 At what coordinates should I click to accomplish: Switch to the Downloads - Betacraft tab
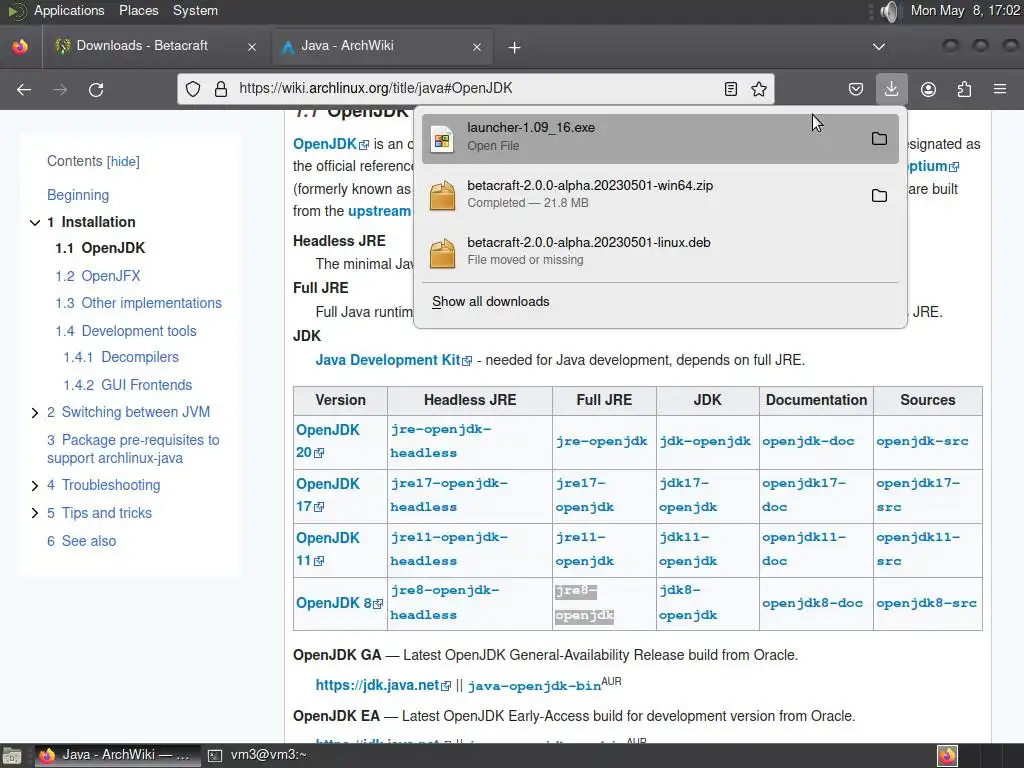155,46
